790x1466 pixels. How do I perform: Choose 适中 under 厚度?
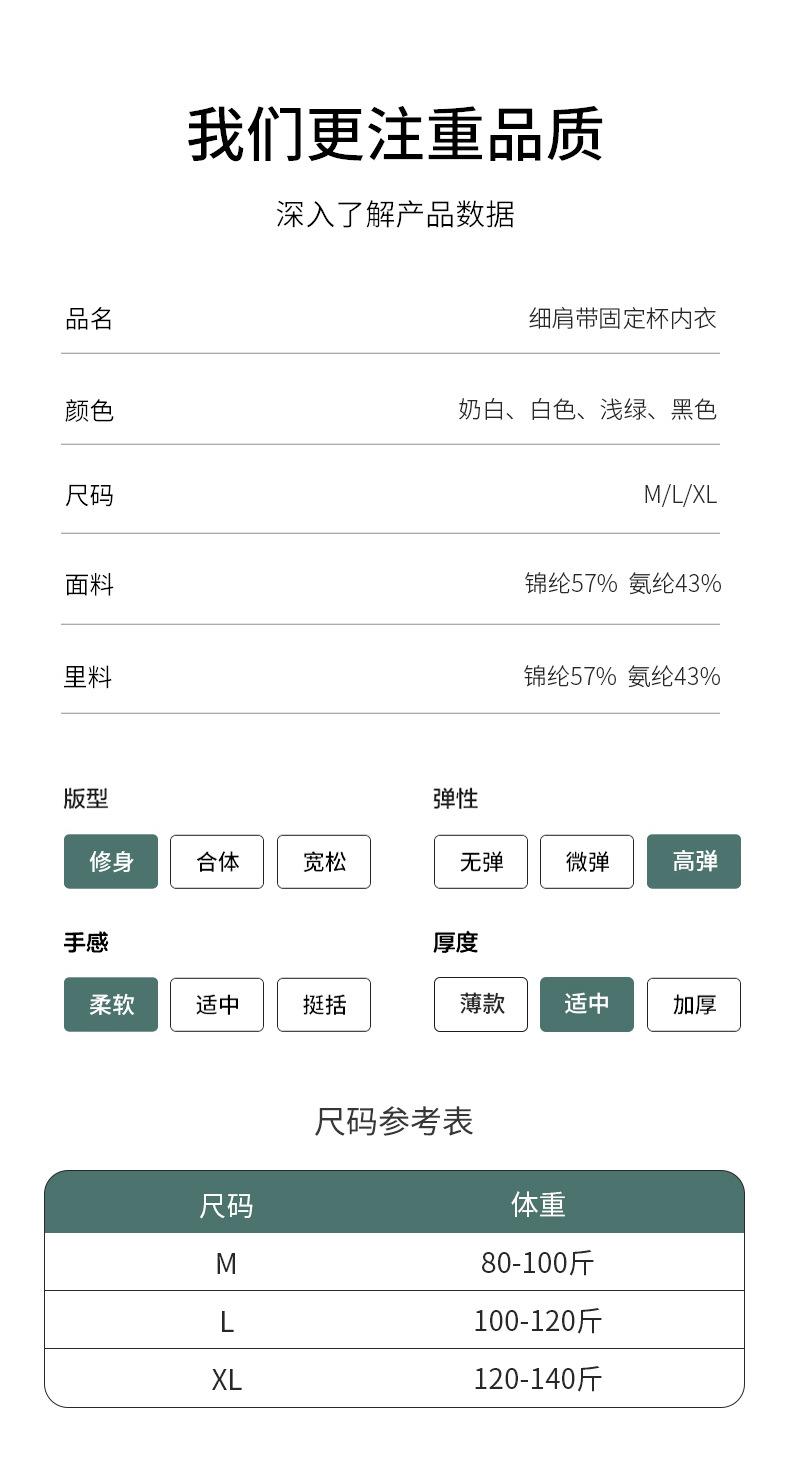pos(587,1004)
